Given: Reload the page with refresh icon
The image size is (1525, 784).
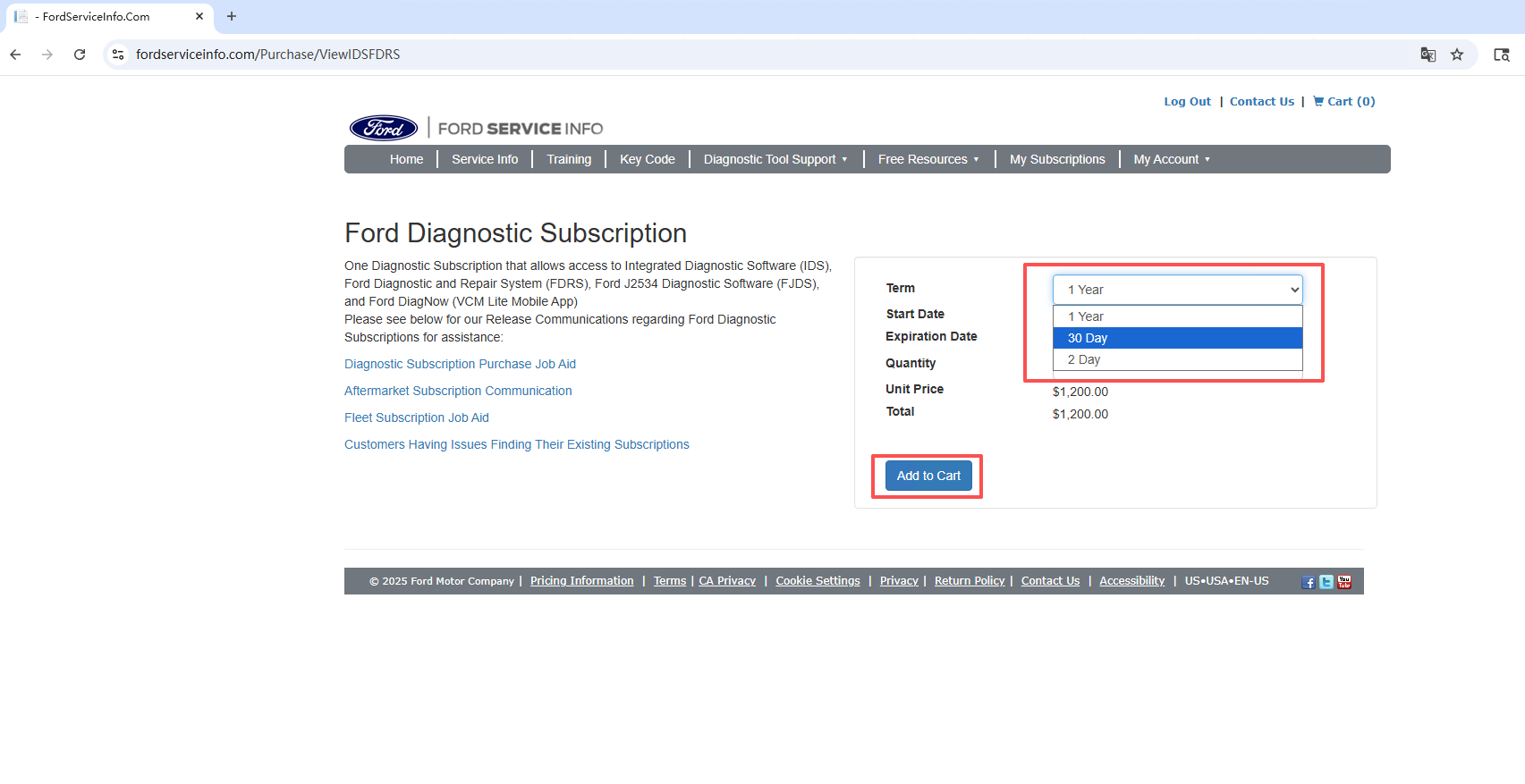Looking at the screenshot, I should point(80,55).
